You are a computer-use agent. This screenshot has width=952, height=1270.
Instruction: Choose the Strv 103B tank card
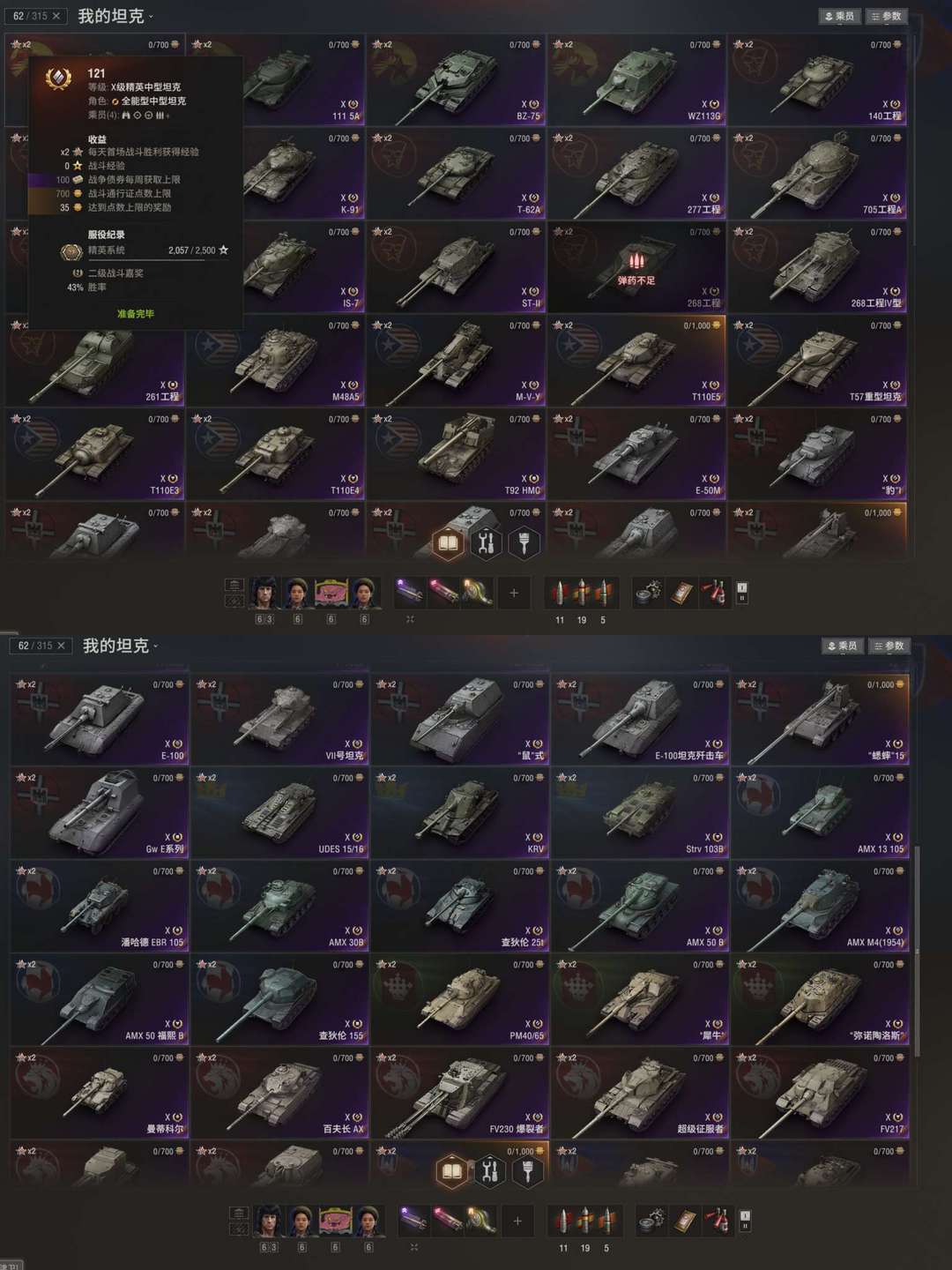click(x=641, y=812)
